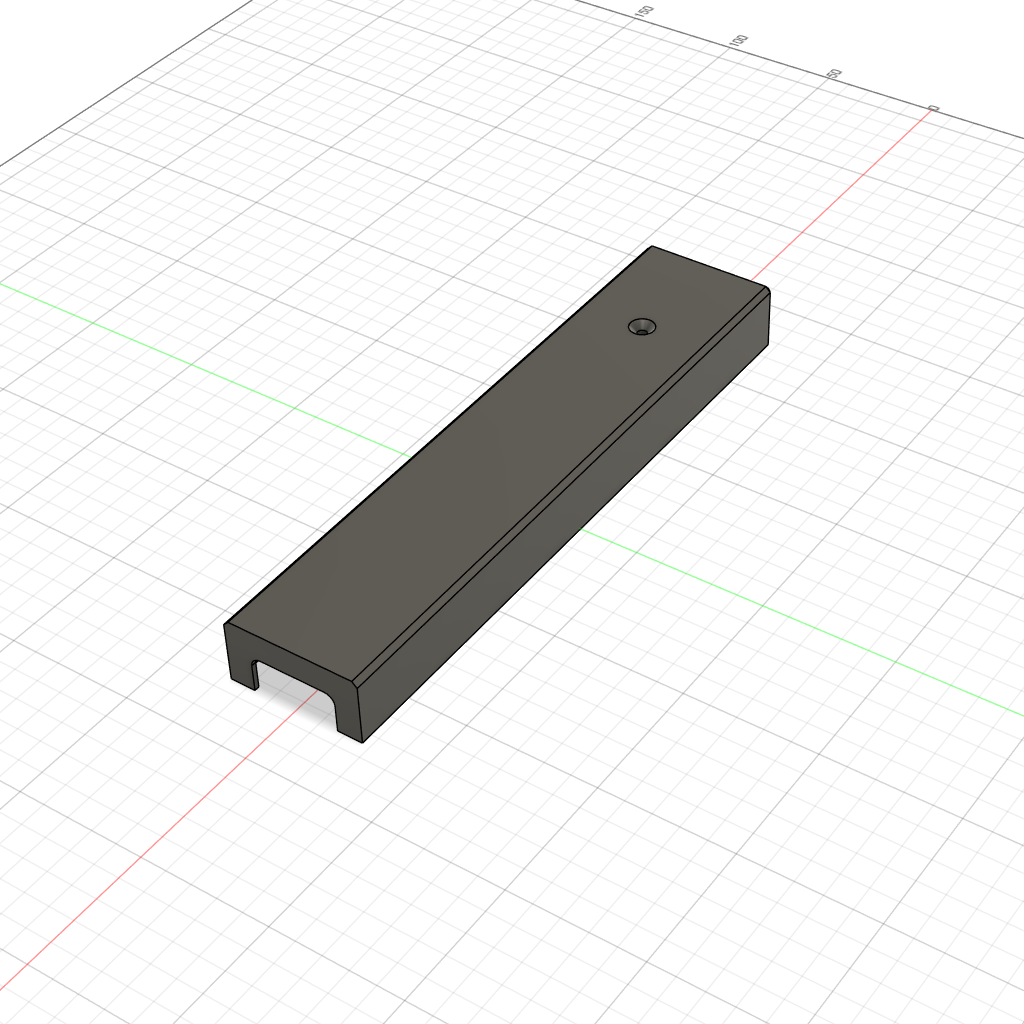1024x1024 pixels.
Task: Select the countersunk hole on the top face
Action: click(643, 327)
